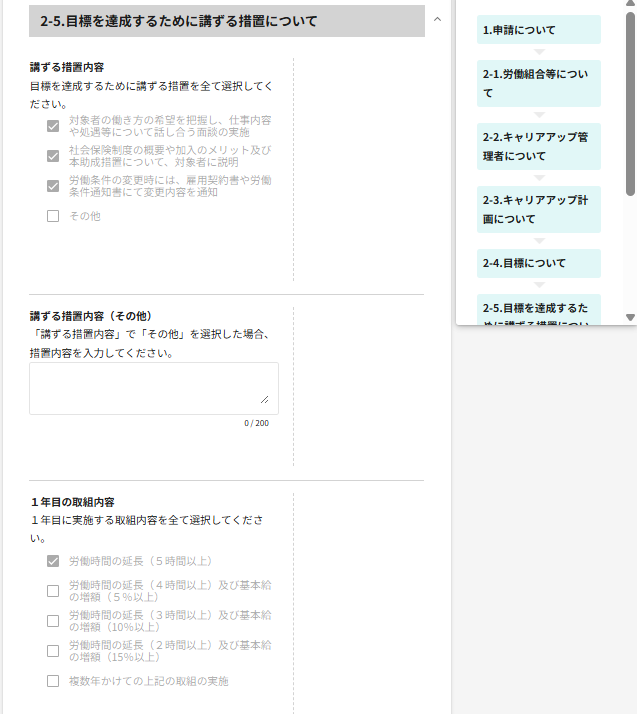The width and height of the screenshot is (637, 714).
Task: Check 複数年かけての上記の取組の実施 box
Action: [53, 681]
